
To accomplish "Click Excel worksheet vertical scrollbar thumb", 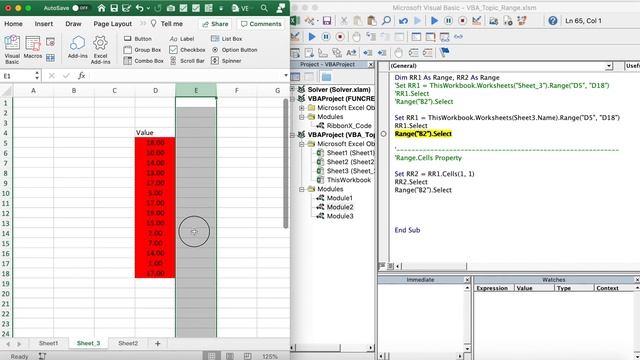I will [285, 163].
